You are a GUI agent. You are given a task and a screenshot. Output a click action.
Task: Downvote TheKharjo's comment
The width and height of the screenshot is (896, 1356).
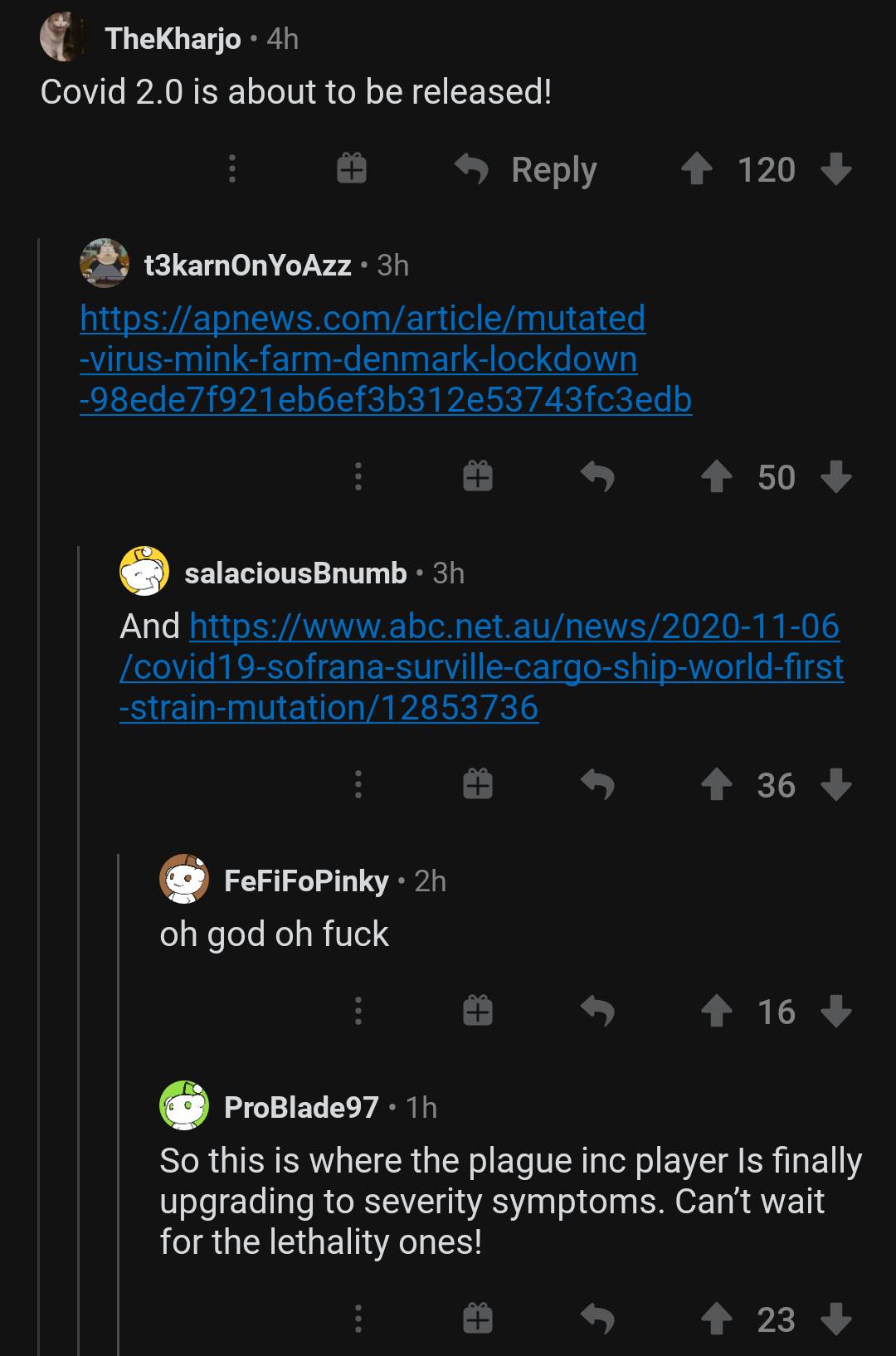point(835,170)
